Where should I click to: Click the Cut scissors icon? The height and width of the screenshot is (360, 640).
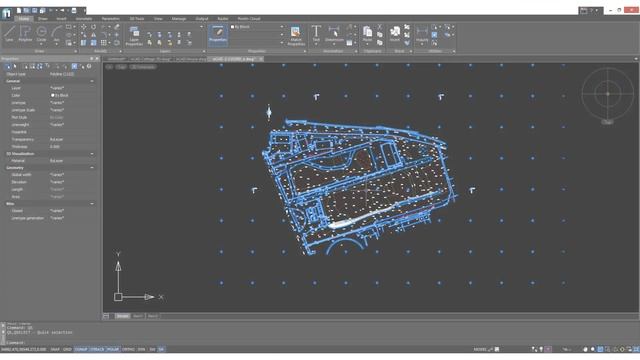pos(380,27)
